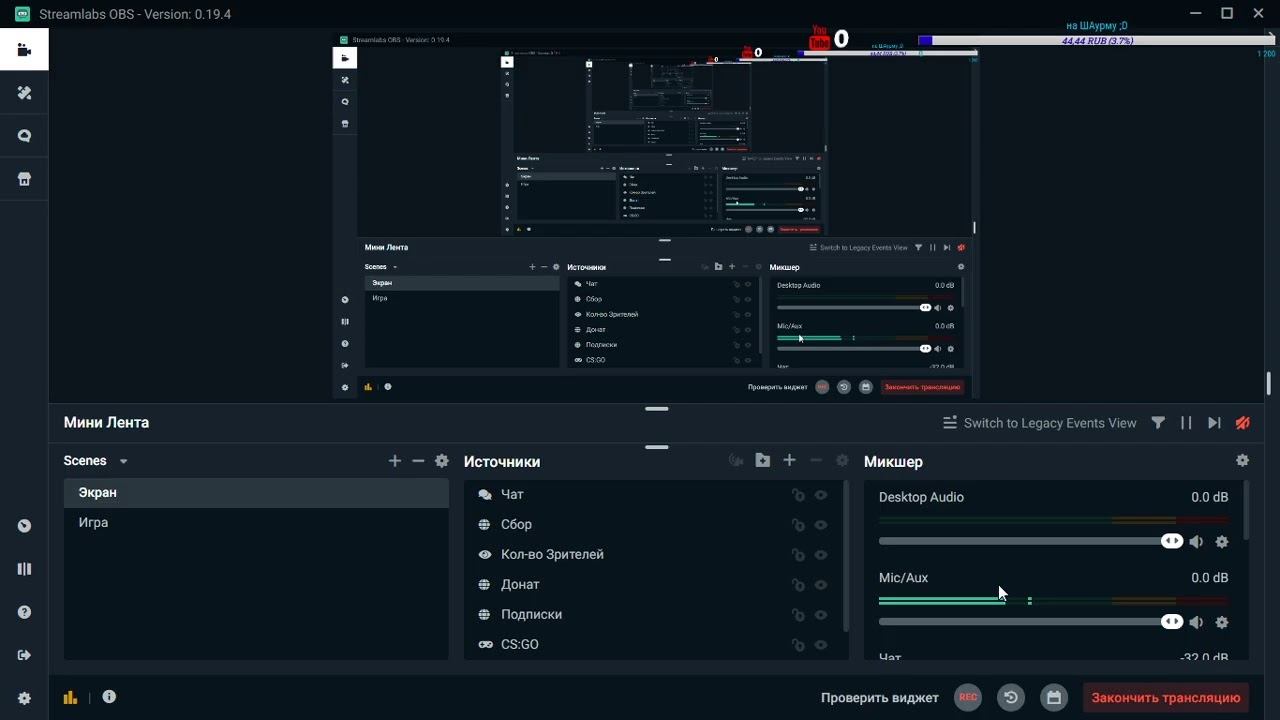This screenshot has height=720, width=1280.
Task: Open source properties gear in Источники
Action: click(842, 460)
